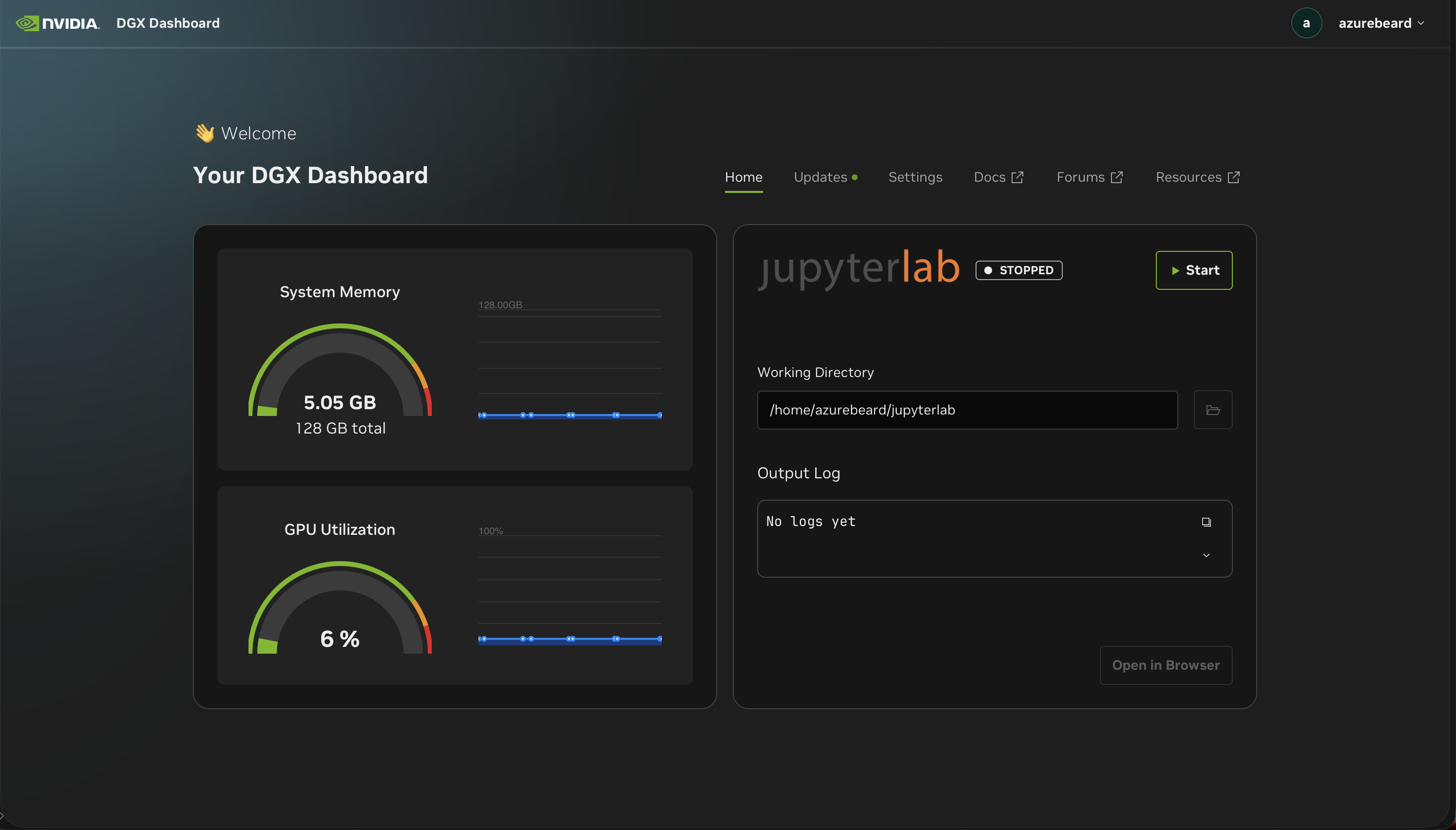The height and width of the screenshot is (830, 1456).
Task: Open the Resources external link
Action: click(1198, 177)
